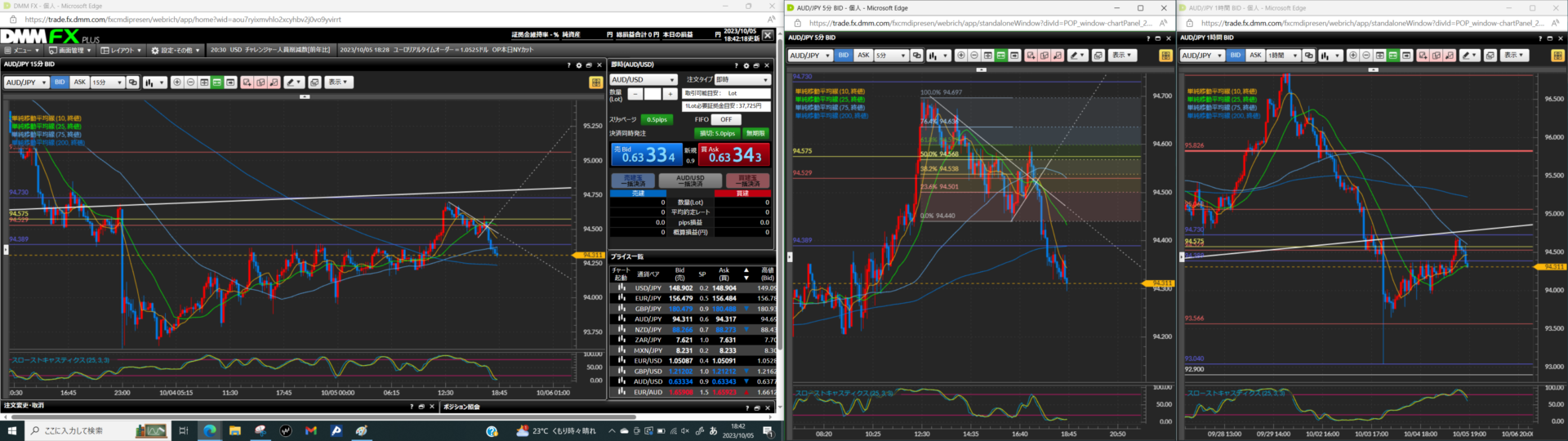Viewport: 1568px width, 441px height.
Task: Toggle the FIFO OFF switch
Action: click(x=725, y=119)
